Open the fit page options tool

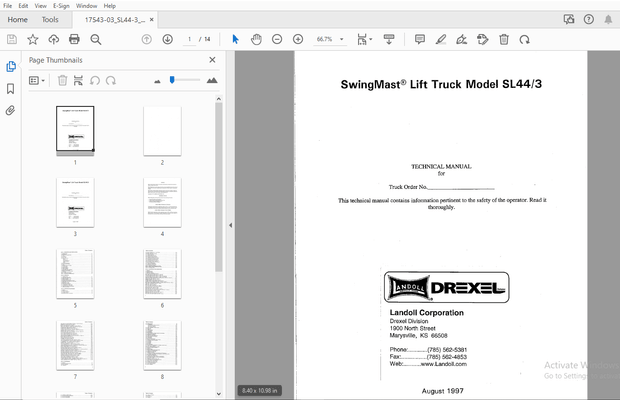click(x=364, y=39)
